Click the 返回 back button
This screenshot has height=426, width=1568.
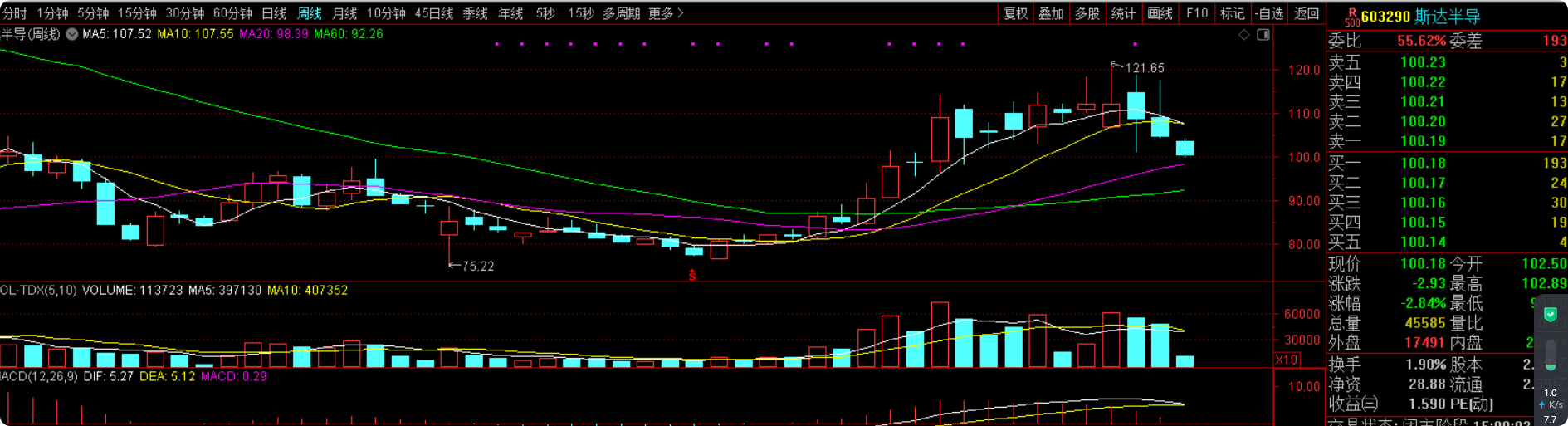1307,13
